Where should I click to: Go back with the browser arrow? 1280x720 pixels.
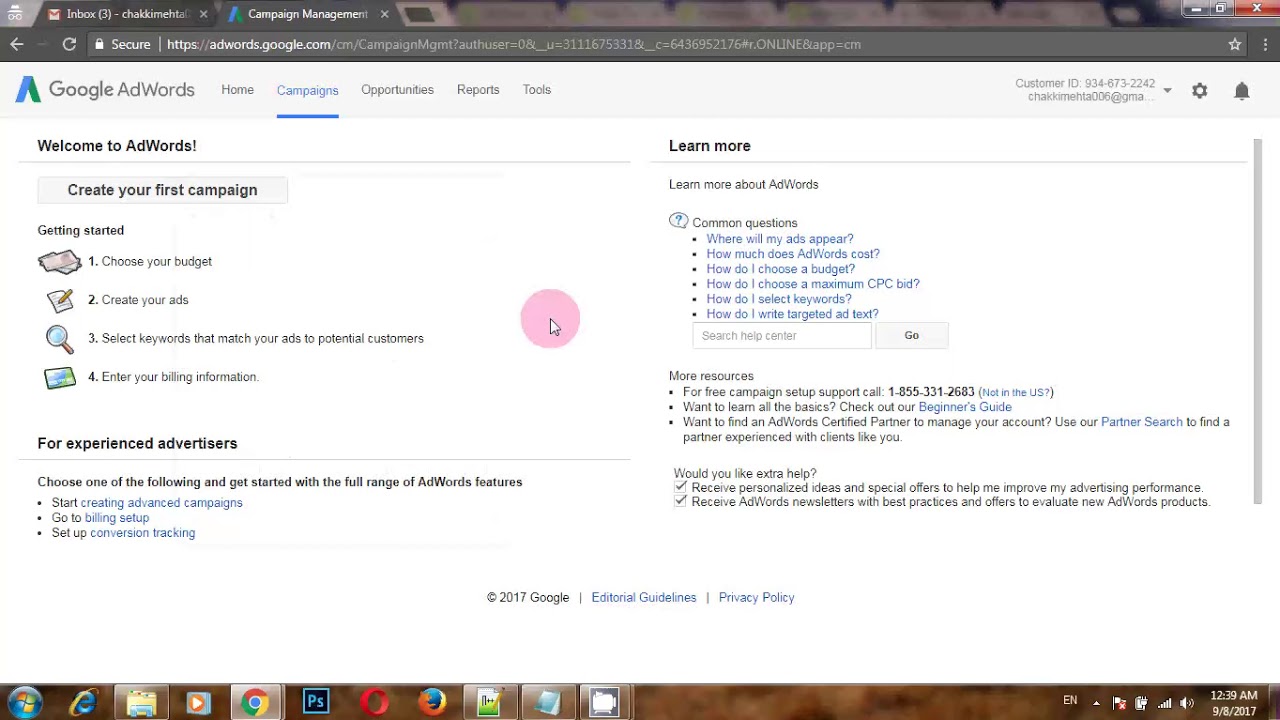(x=17, y=44)
